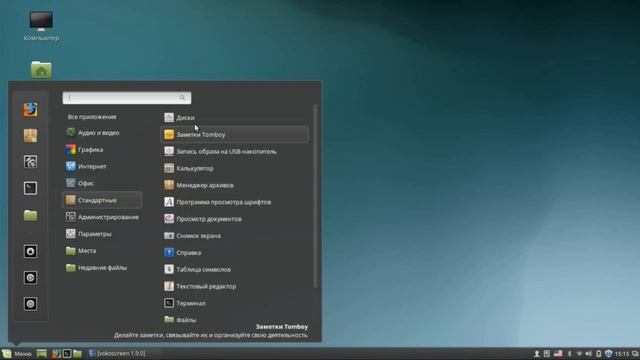The image size is (640, 360).
Task: Open System Settings icon in favorites sidebar
Action: click(30, 162)
